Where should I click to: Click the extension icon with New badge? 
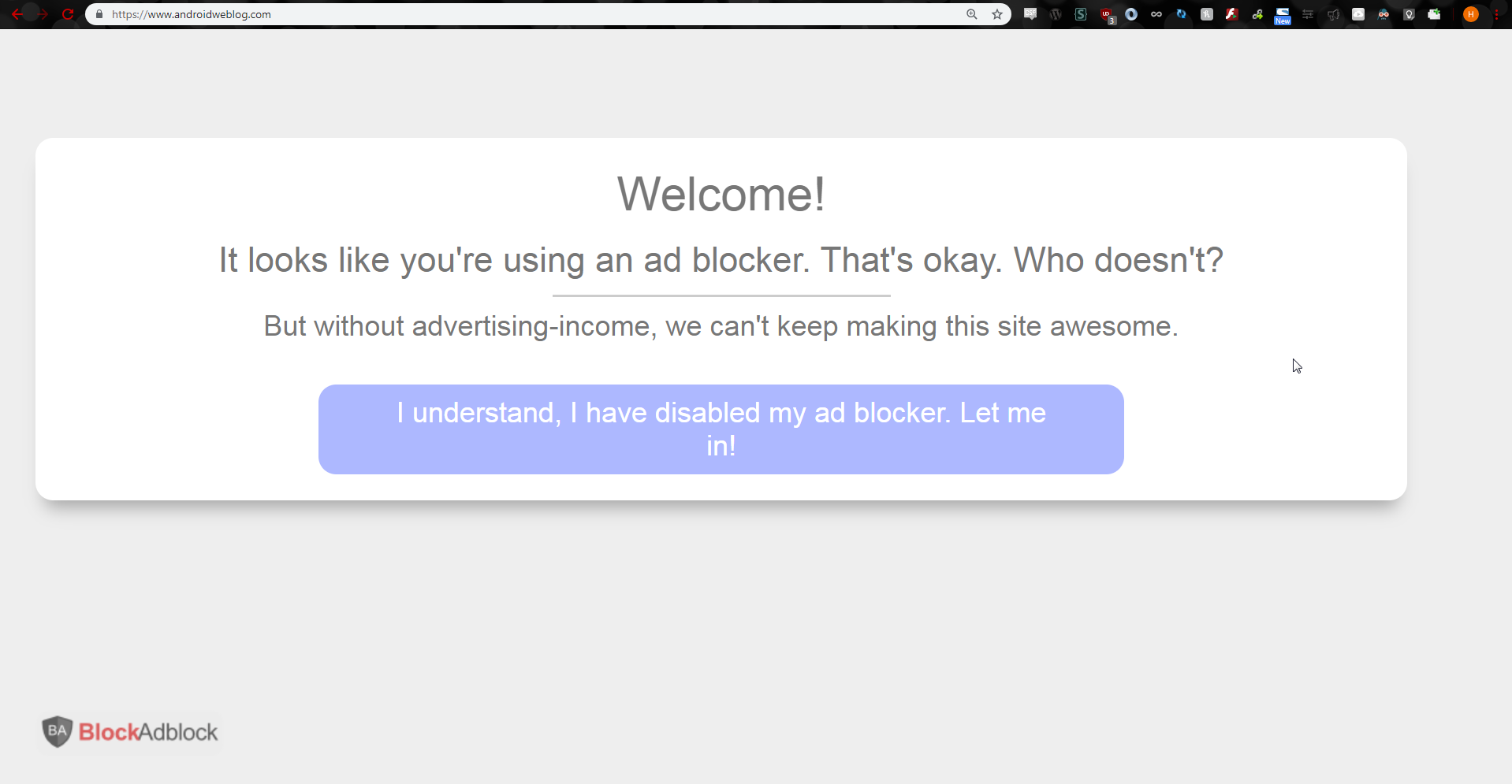click(x=1283, y=16)
